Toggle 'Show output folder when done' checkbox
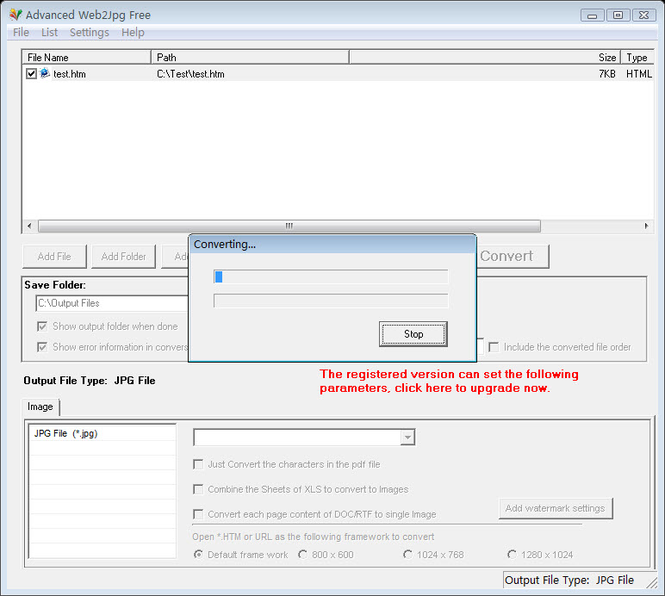 click(x=42, y=326)
